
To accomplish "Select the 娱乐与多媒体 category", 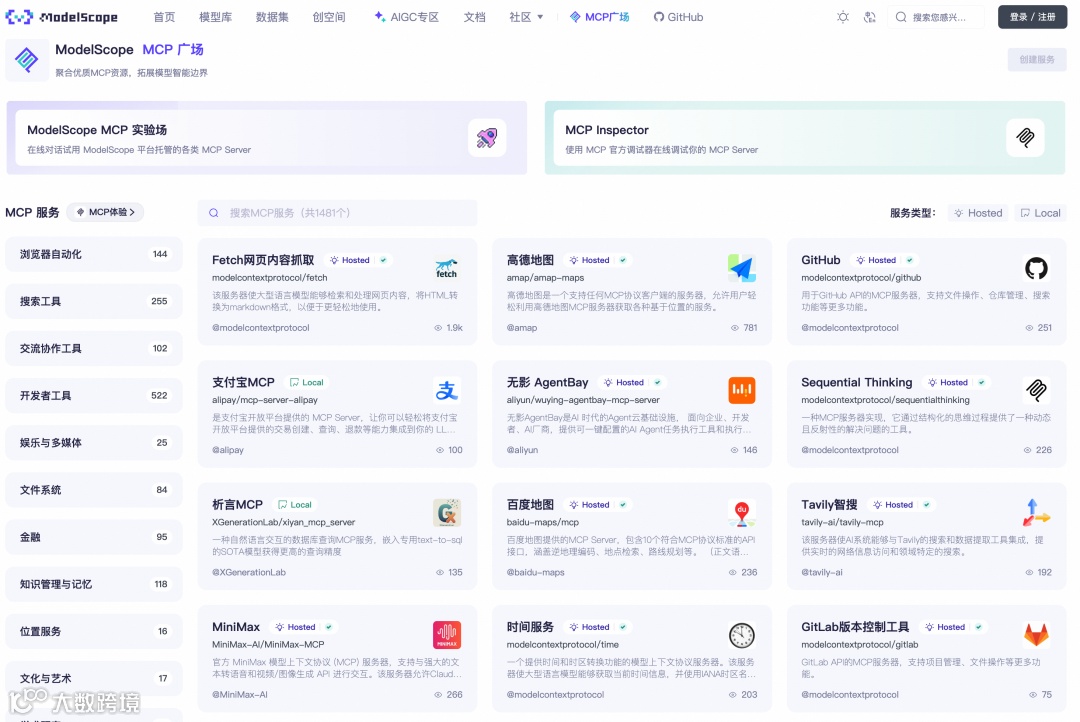I will pos(94,443).
